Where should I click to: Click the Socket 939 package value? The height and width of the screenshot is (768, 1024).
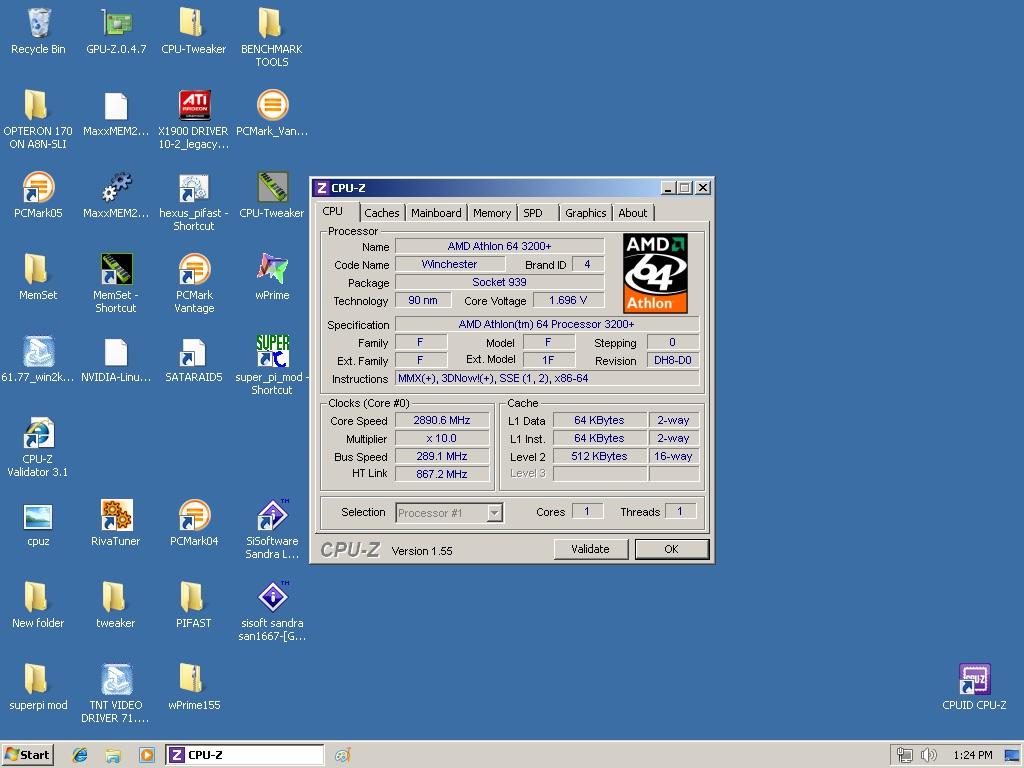click(x=500, y=282)
